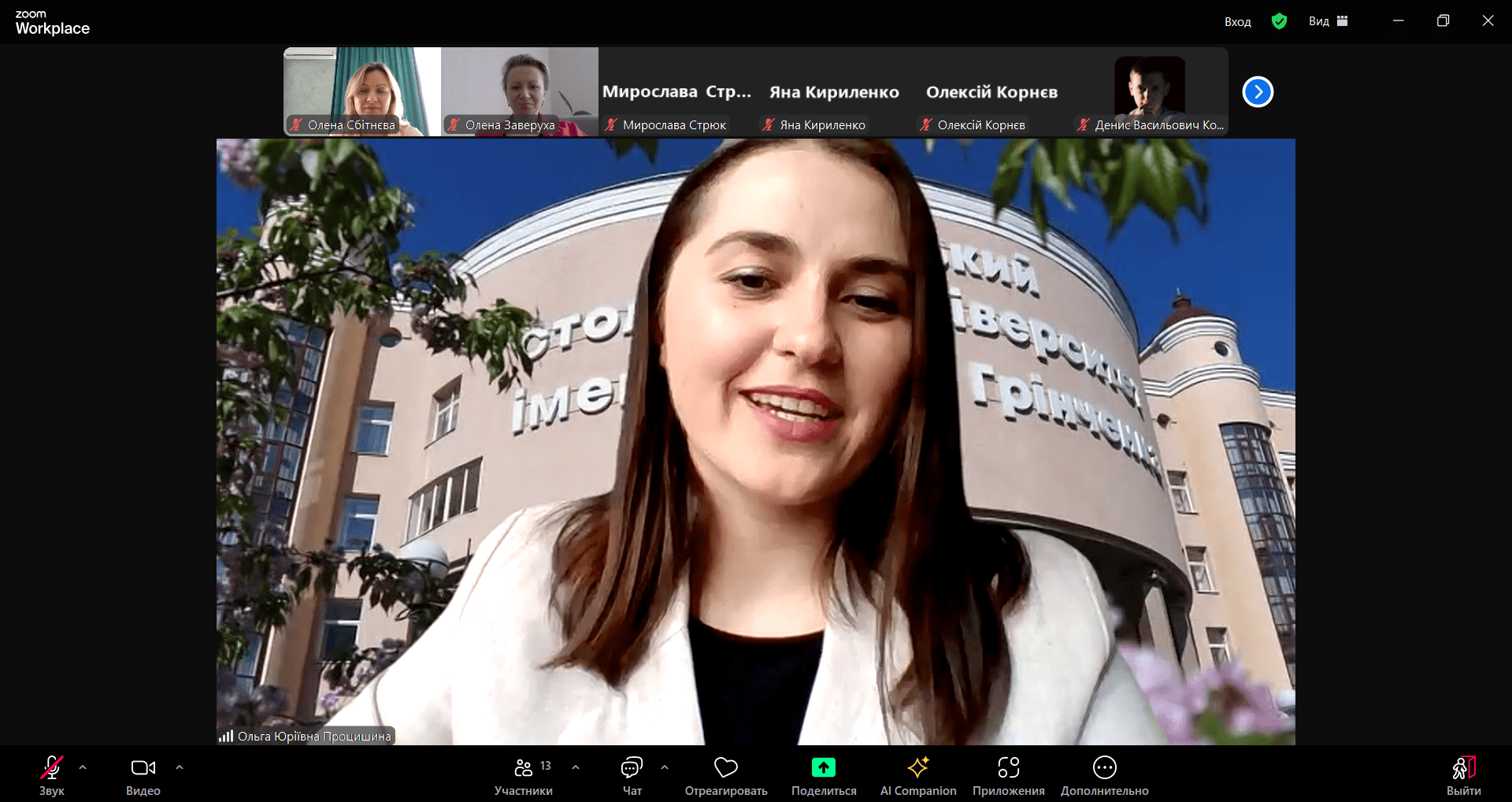The image size is (1512, 802).
Task: Leave the meeting via Выйти
Action: [x=1463, y=767]
